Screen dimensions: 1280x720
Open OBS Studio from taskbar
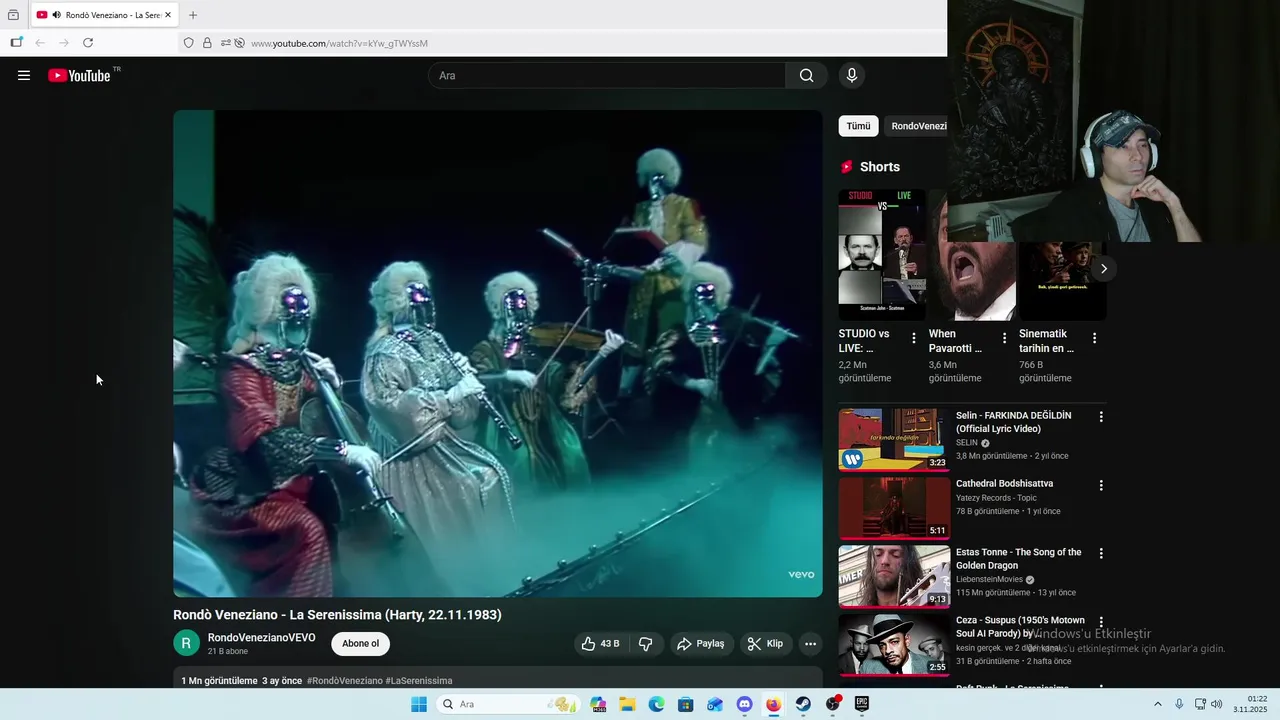point(832,704)
